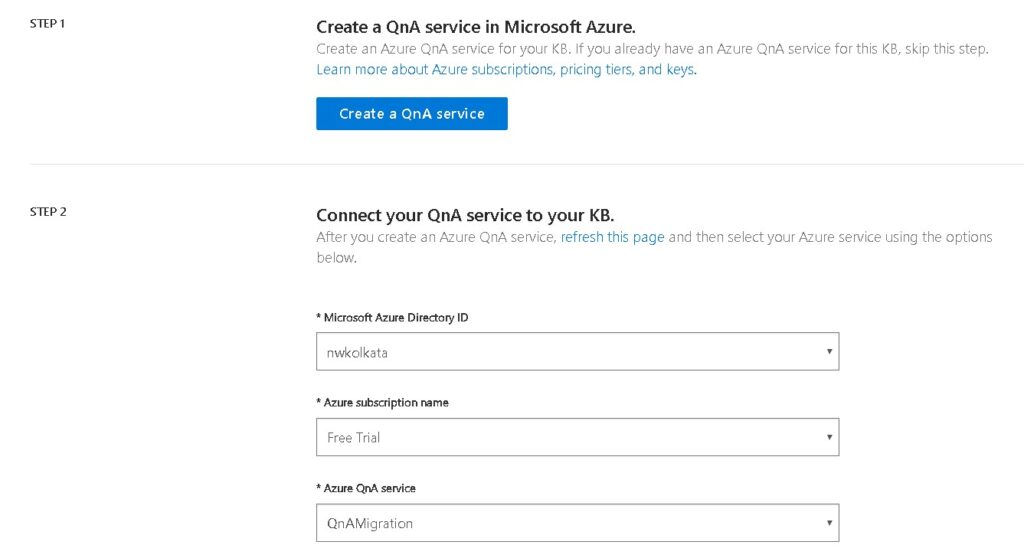Image resolution: width=1024 pixels, height=558 pixels.
Task: Click the arrow on the nwkolkata dropdown
Action: pyautogui.click(x=829, y=352)
